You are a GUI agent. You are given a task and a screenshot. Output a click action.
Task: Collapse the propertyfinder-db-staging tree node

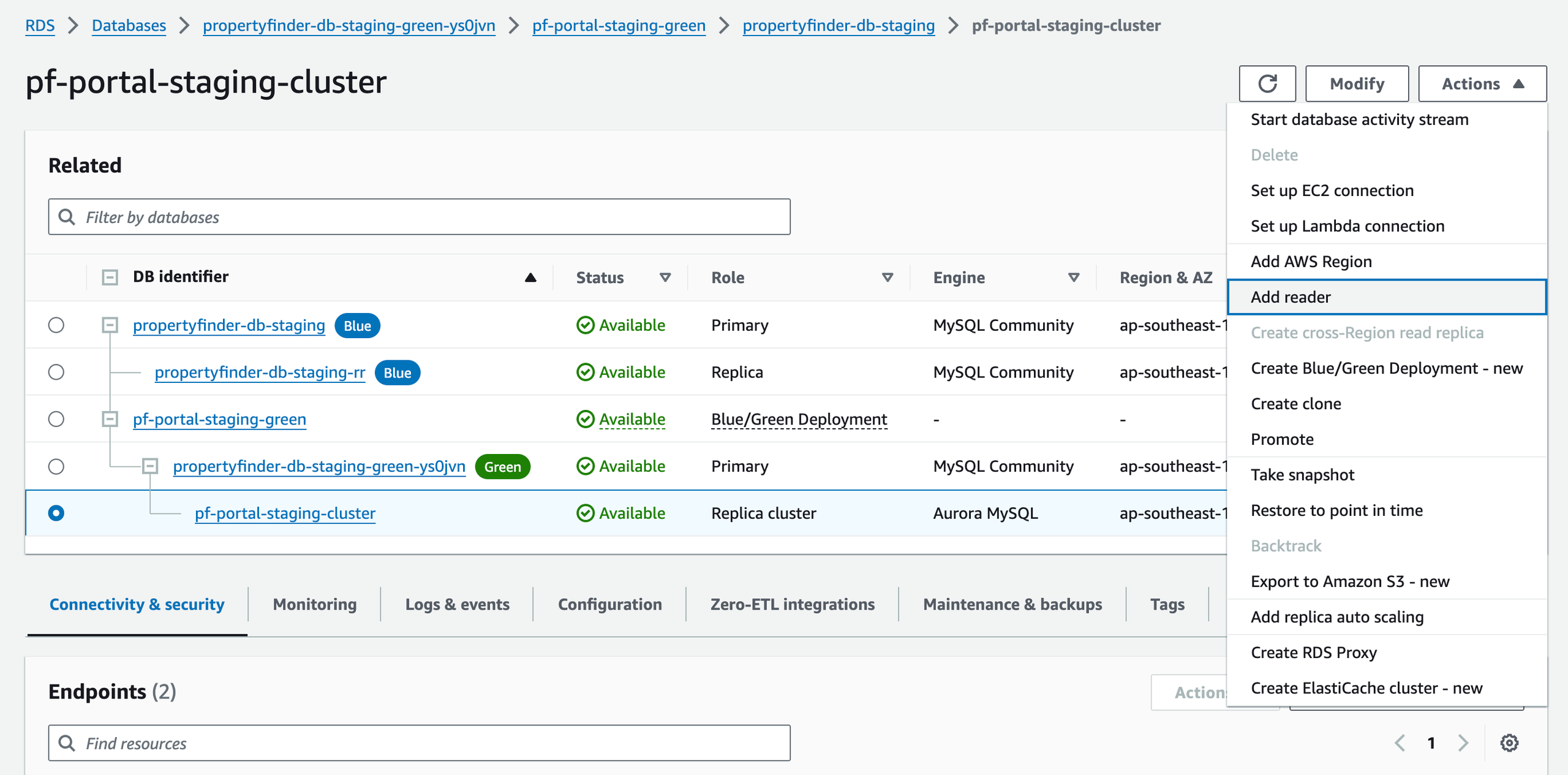[110, 325]
